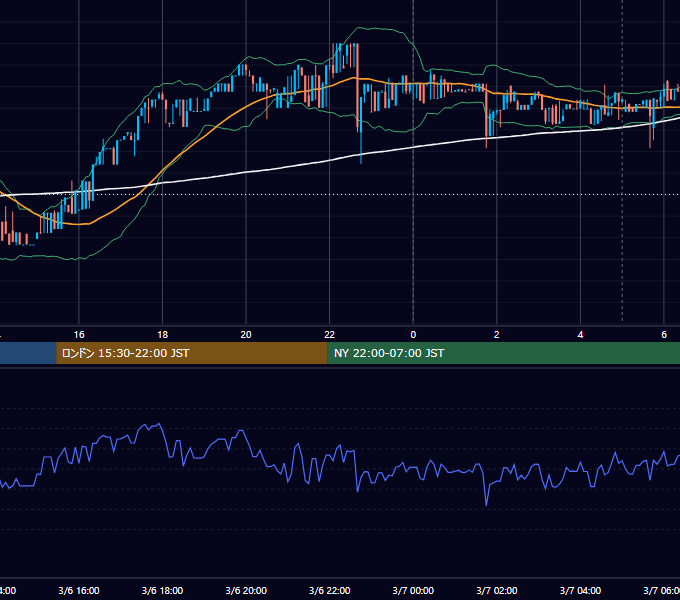Click the blue session bar before London

pyautogui.click(x=28, y=353)
